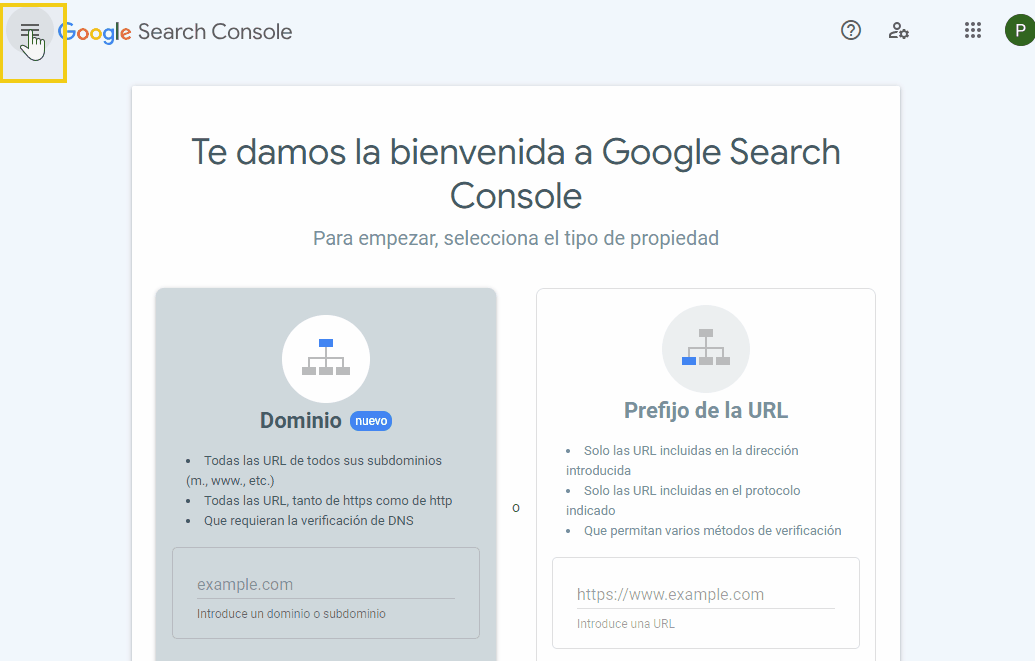Click 'Introduce un dominio o subdominio' hint

[x=291, y=613]
